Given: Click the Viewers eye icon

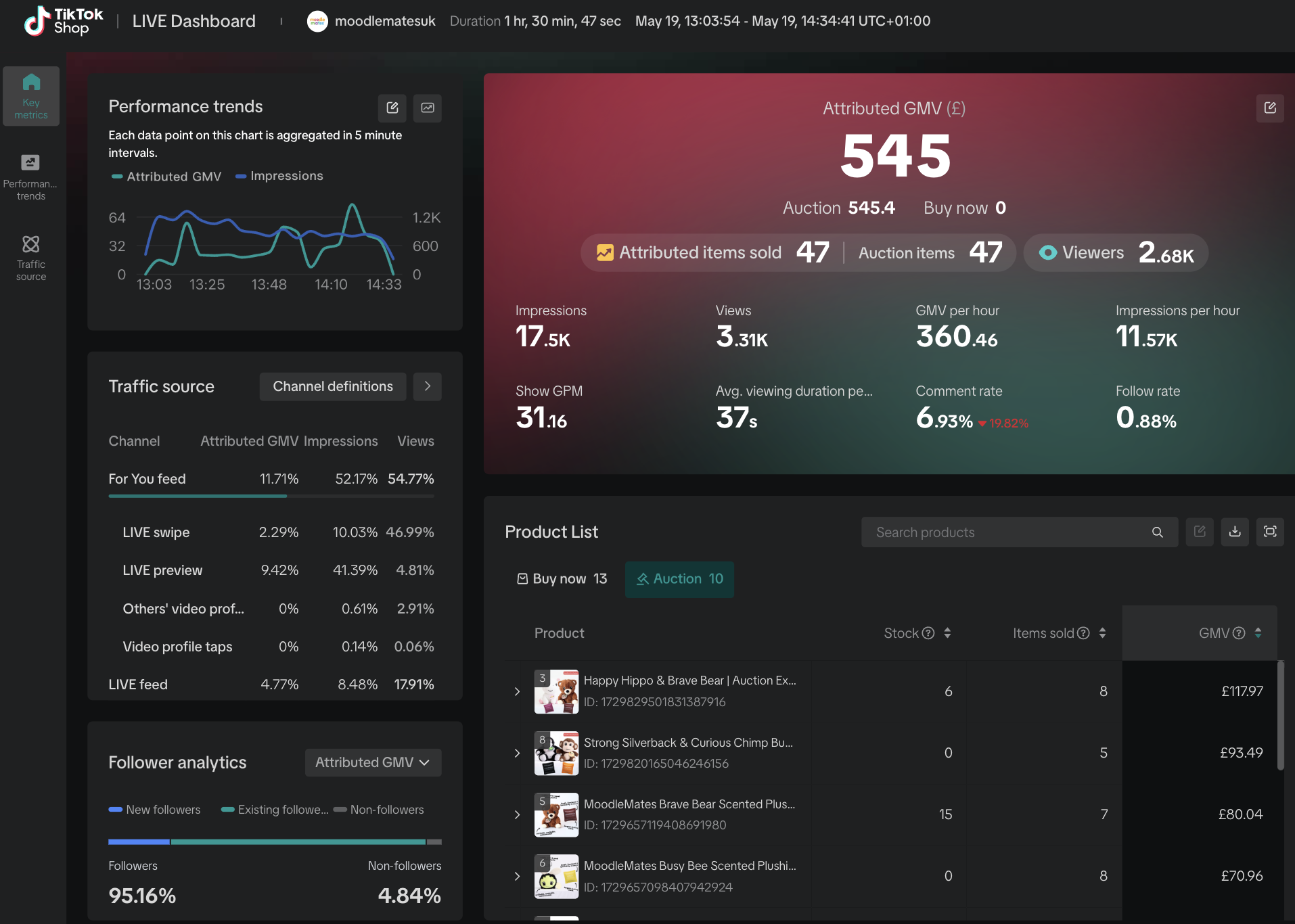Looking at the screenshot, I should coord(1048,252).
